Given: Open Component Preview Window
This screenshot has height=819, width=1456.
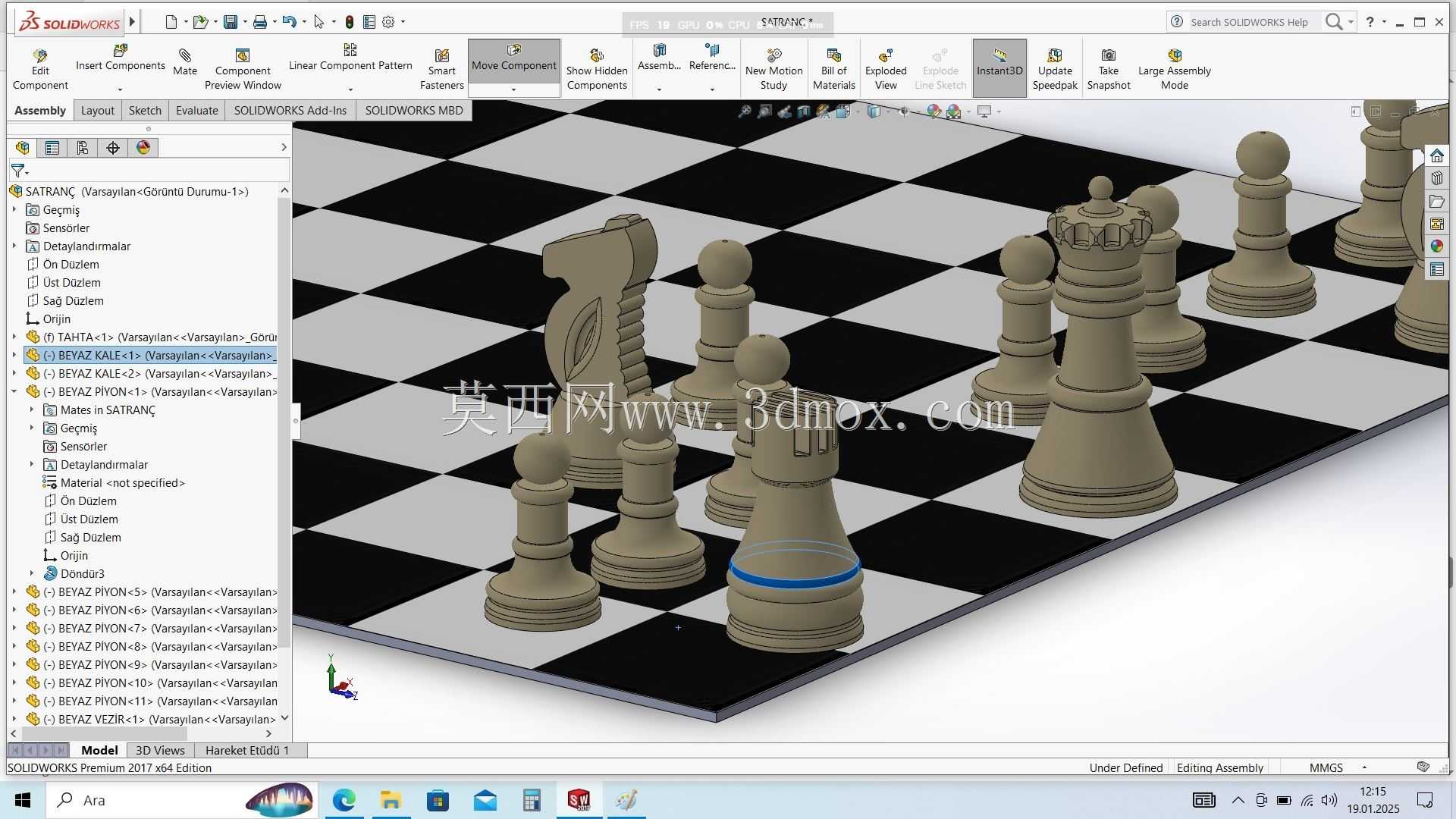Looking at the screenshot, I should tap(243, 69).
